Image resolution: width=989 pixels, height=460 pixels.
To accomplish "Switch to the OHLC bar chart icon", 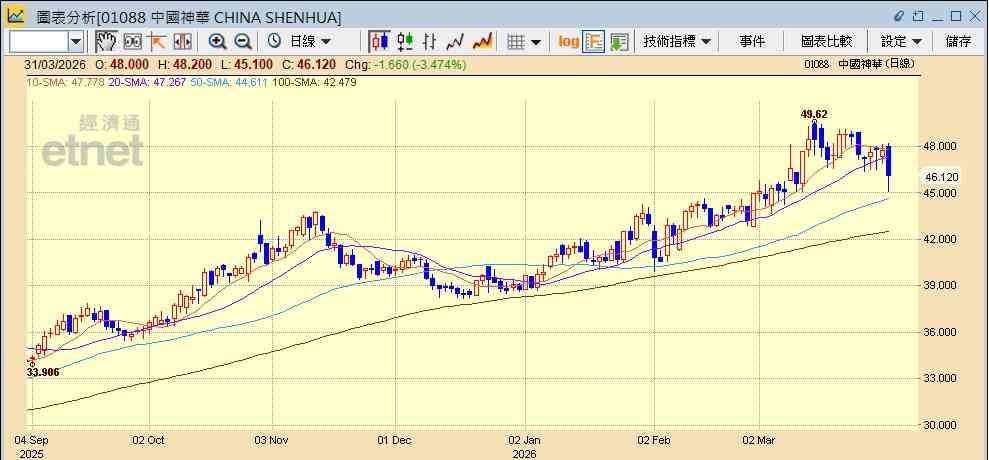I will click(430, 42).
